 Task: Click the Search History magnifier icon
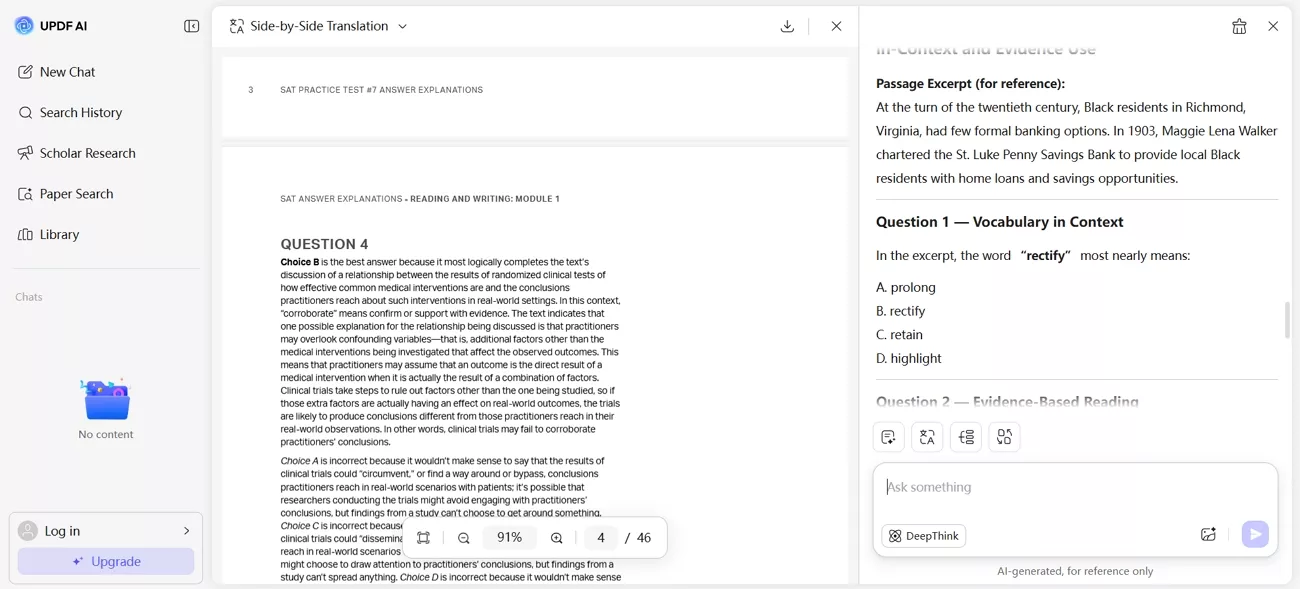click(x=26, y=113)
